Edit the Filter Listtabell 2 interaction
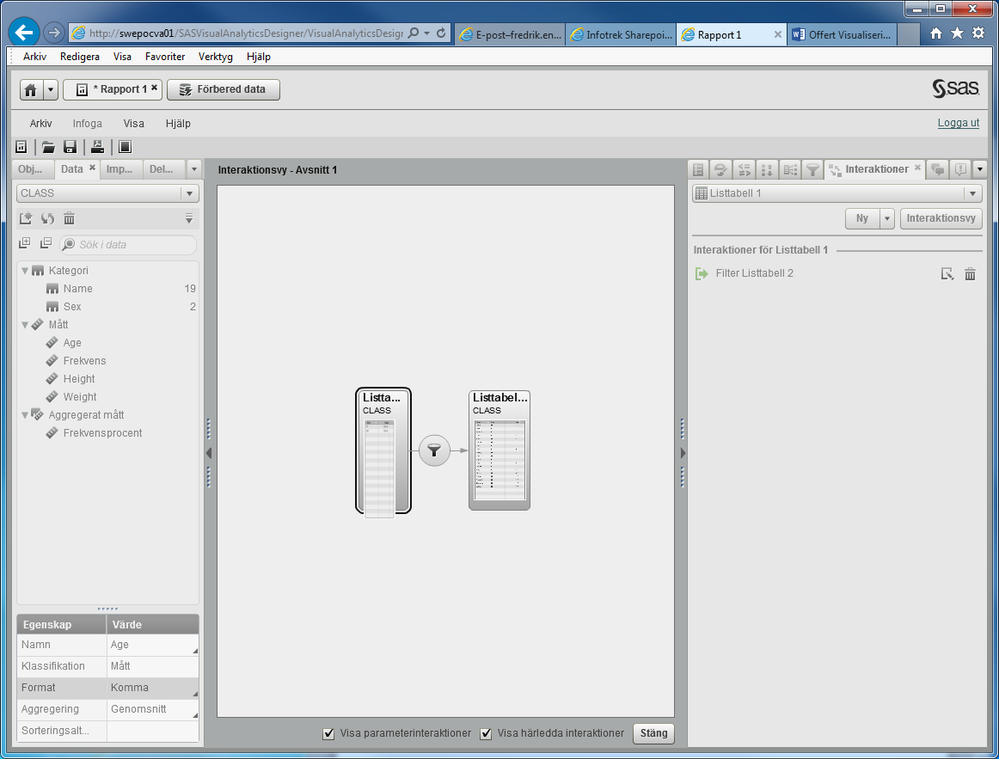999x759 pixels. (x=947, y=274)
